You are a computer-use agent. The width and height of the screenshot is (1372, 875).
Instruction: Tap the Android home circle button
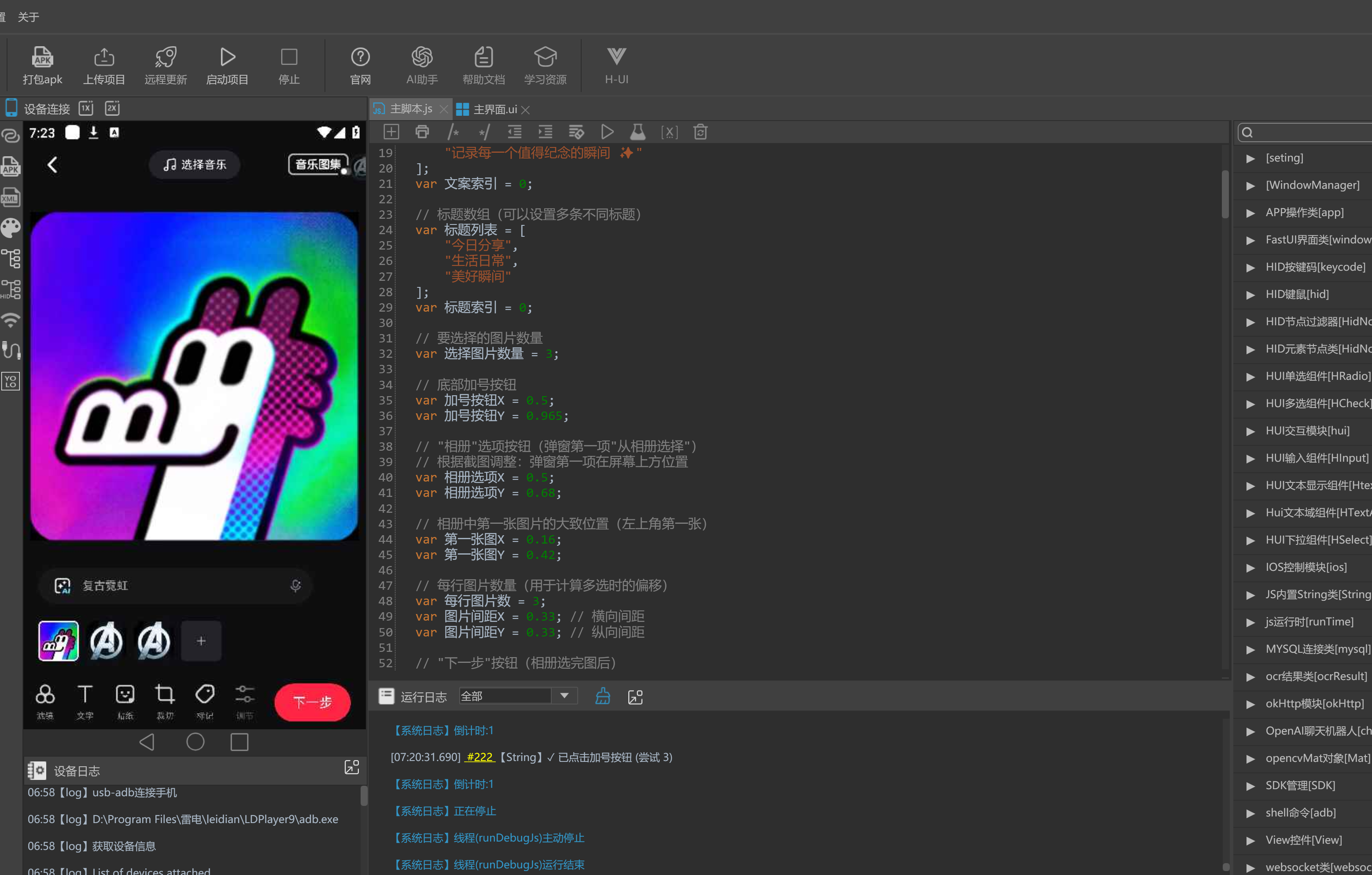point(195,742)
